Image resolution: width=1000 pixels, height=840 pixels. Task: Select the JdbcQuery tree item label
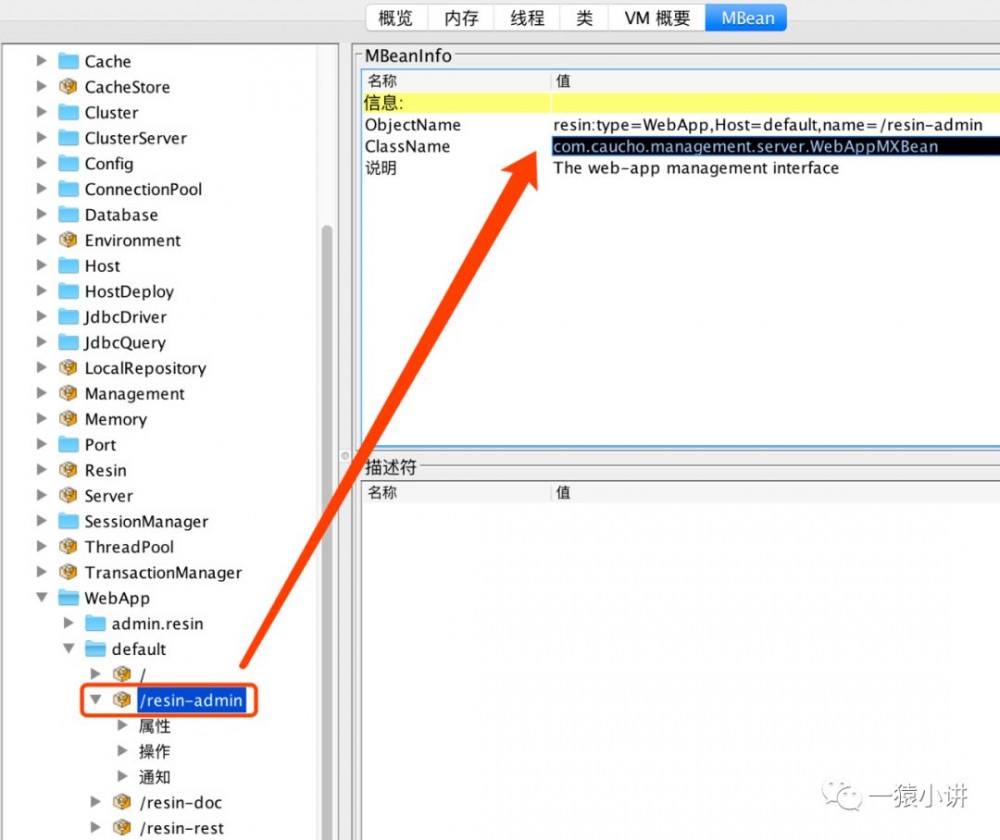[125, 343]
